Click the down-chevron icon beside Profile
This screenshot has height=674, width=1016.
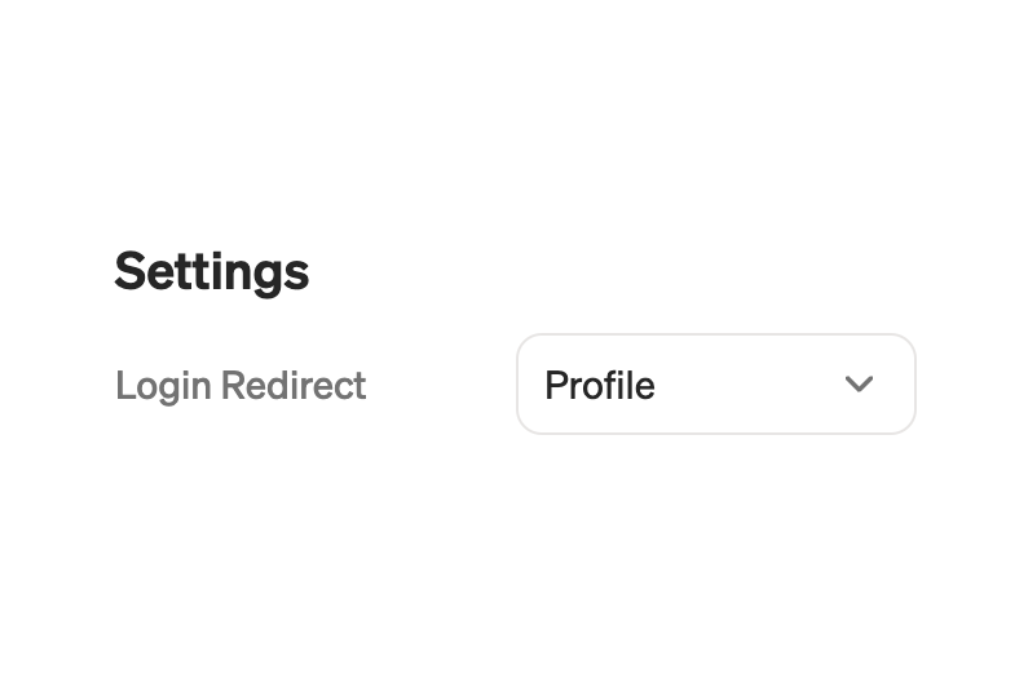pyautogui.click(x=859, y=384)
